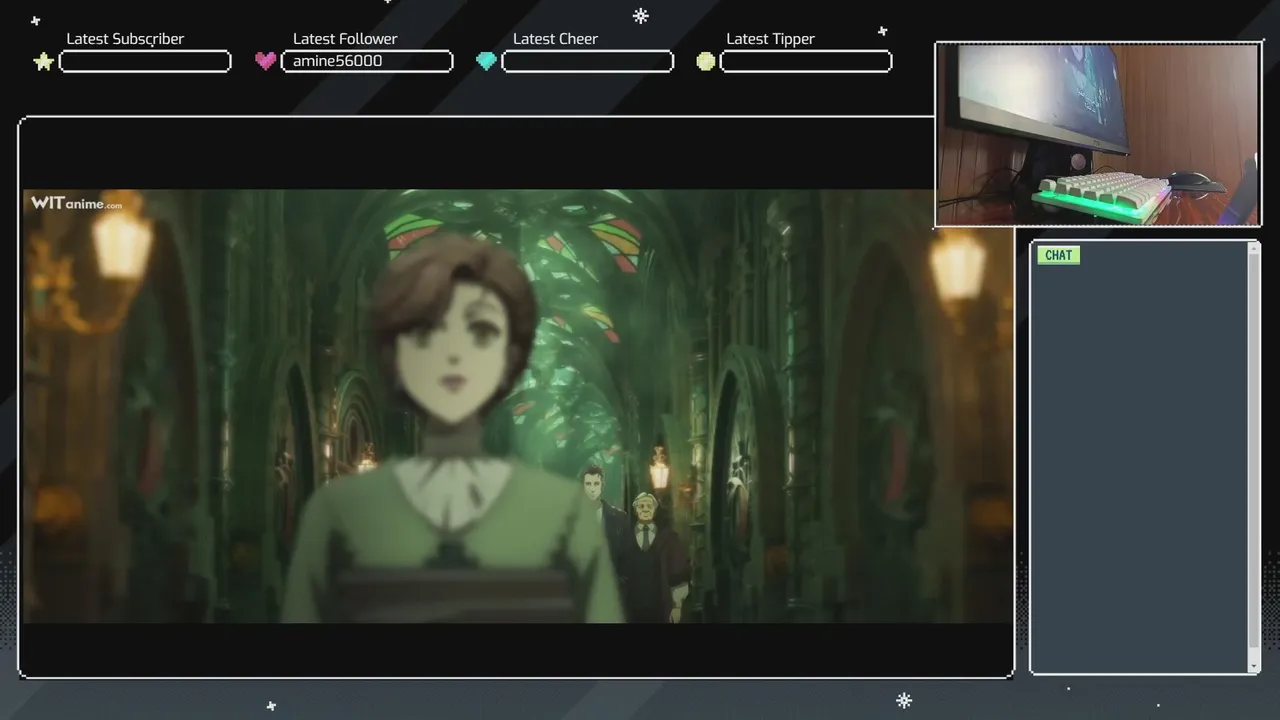
Task: Open the webcam keyboard feed thumbnail
Action: click(x=1098, y=134)
